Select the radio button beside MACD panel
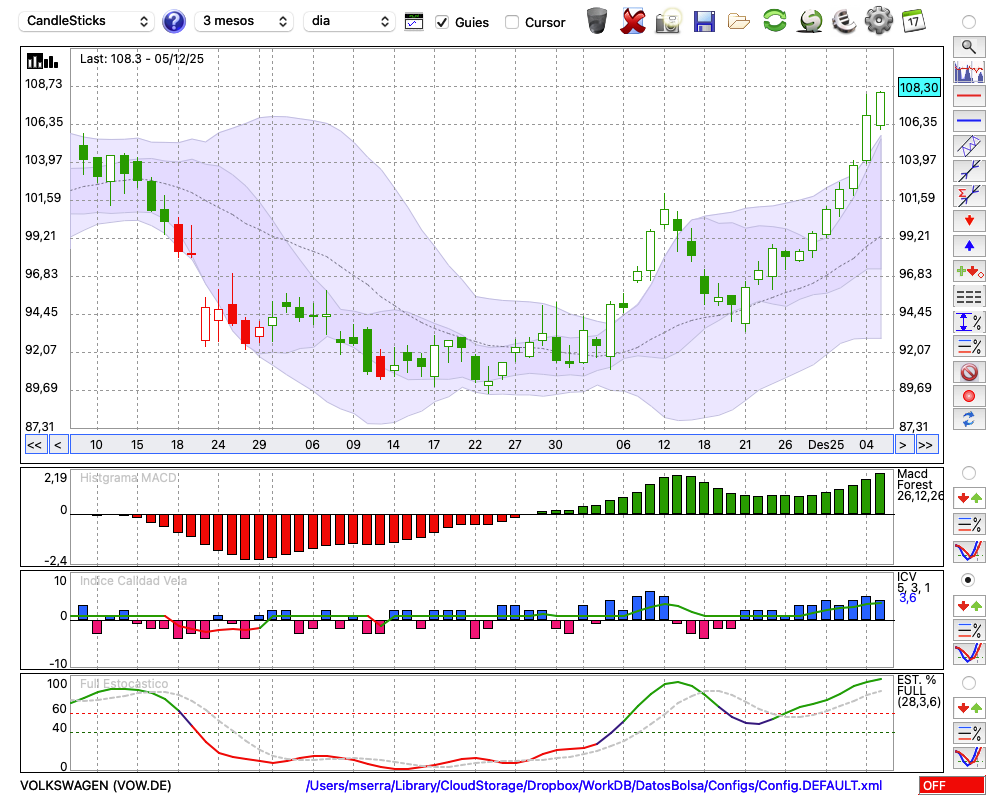The height and width of the screenshot is (800, 1000). (x=968, y=472)
